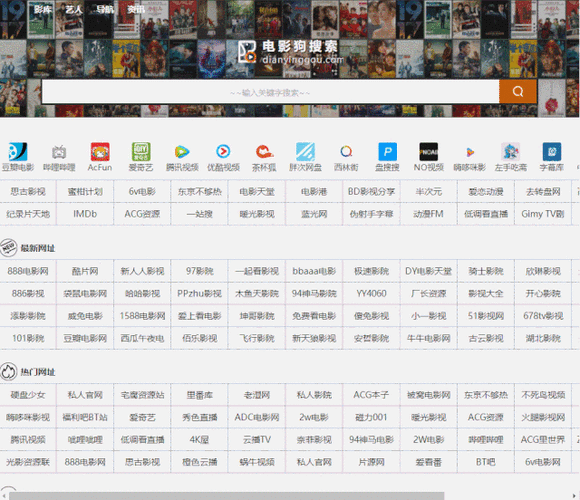Click the scrollbar right arrow
The height and width of the screenshot is (500, 580).
tap(574, 496)
